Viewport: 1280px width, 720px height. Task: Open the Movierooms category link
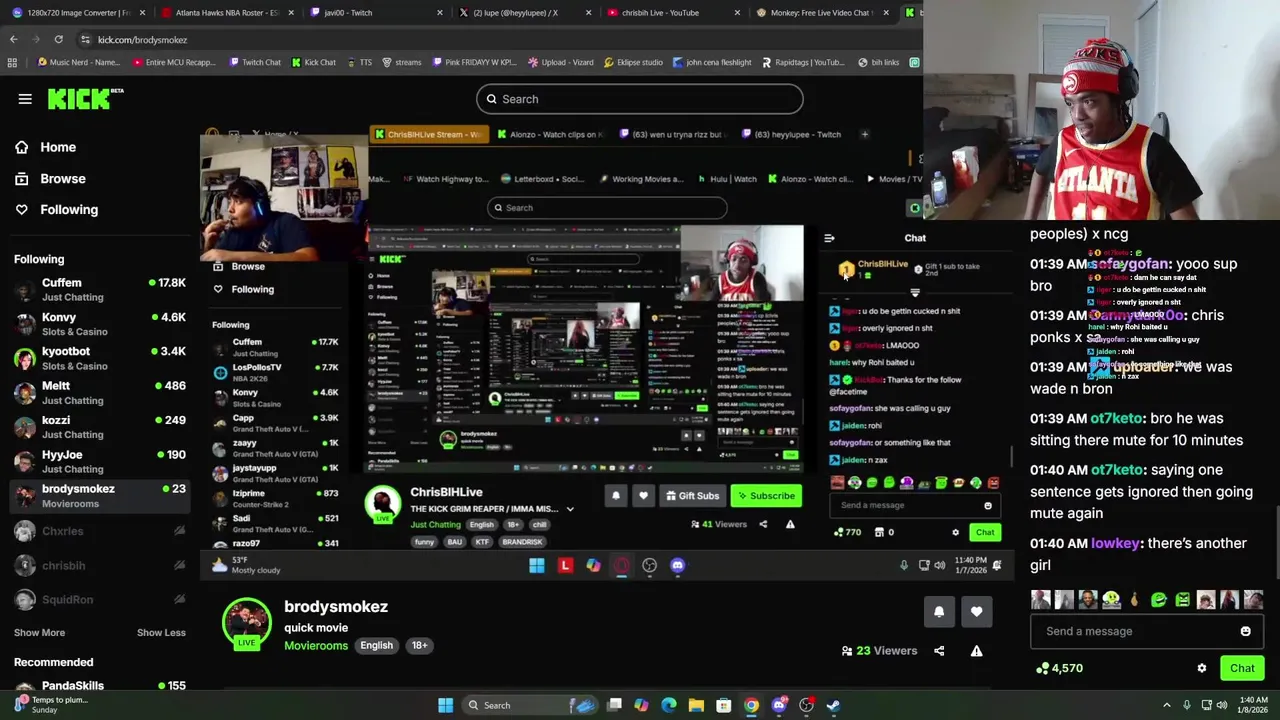pos(316,646)
